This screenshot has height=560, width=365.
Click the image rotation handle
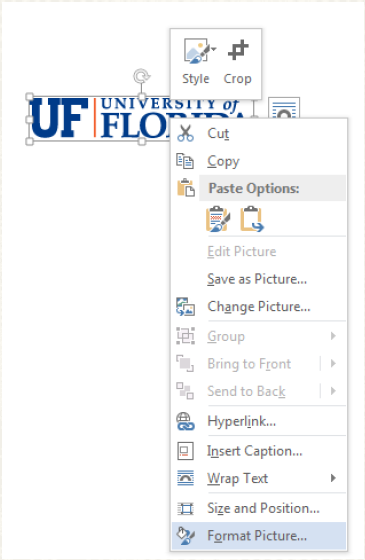(x=141, y=75)
